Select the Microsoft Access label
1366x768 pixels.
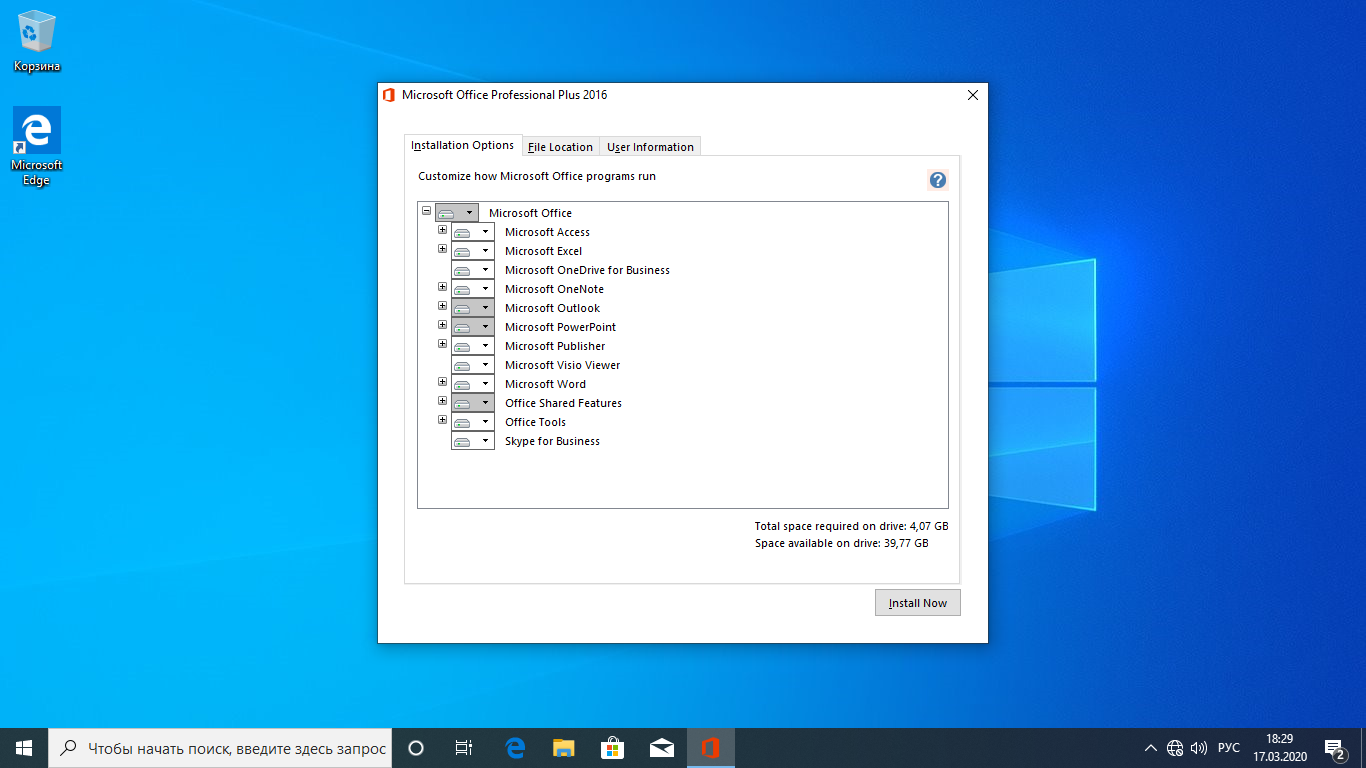tap(547, 232)
